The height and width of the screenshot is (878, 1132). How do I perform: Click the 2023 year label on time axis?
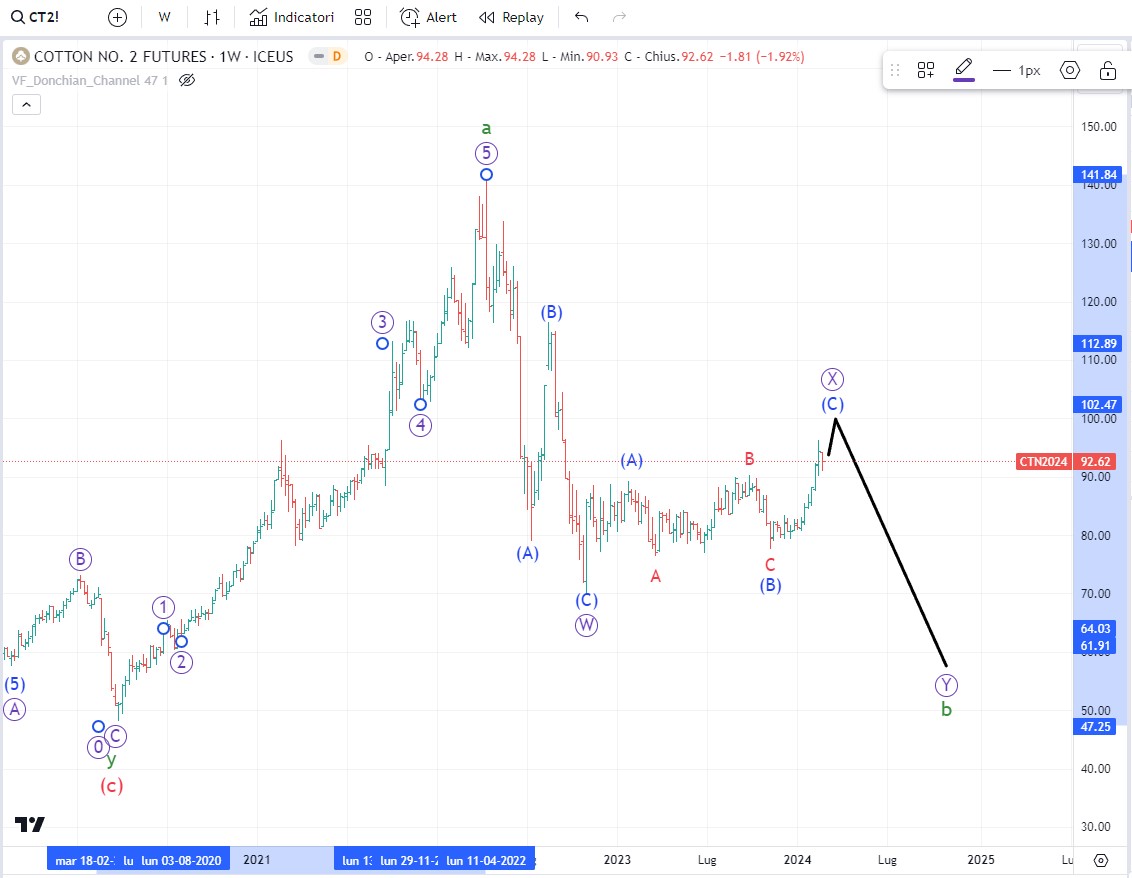(617, 860)
